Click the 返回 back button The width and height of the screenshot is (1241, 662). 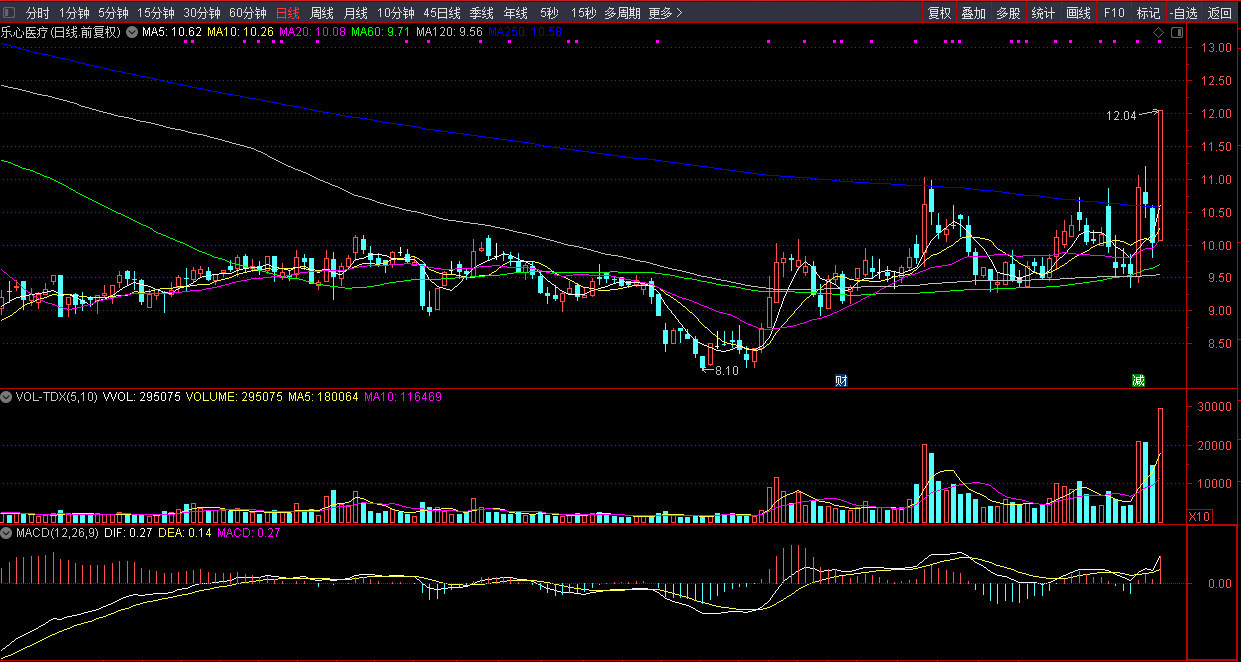pyautogui.click(x=1220, y=13)
